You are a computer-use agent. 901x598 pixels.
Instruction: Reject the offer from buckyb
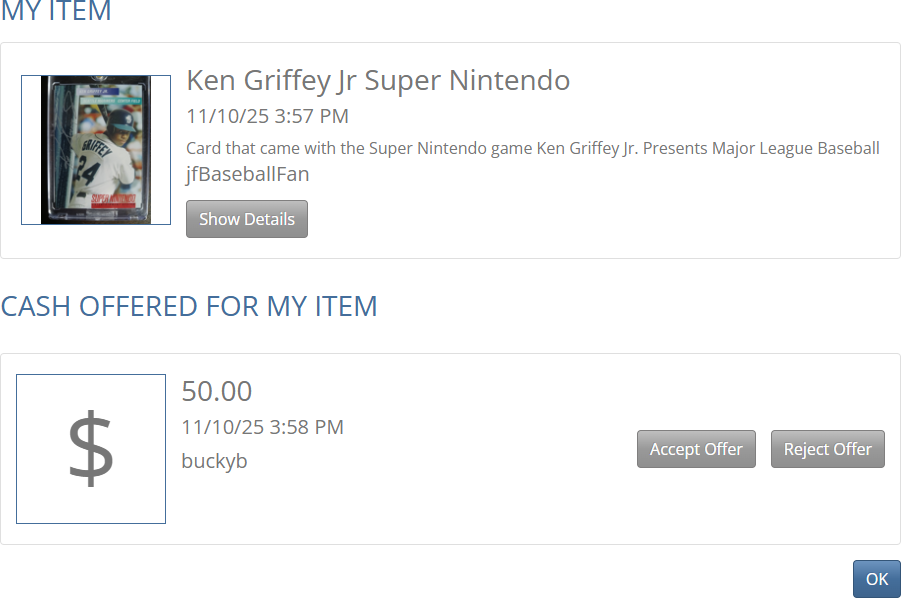click(x=828, y=449)
